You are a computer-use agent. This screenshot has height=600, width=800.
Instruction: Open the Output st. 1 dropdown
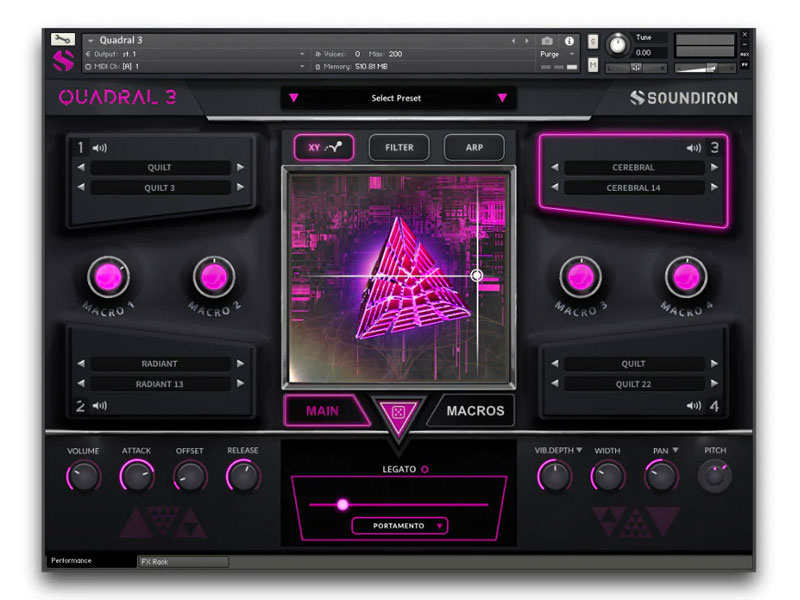(302, 54)
